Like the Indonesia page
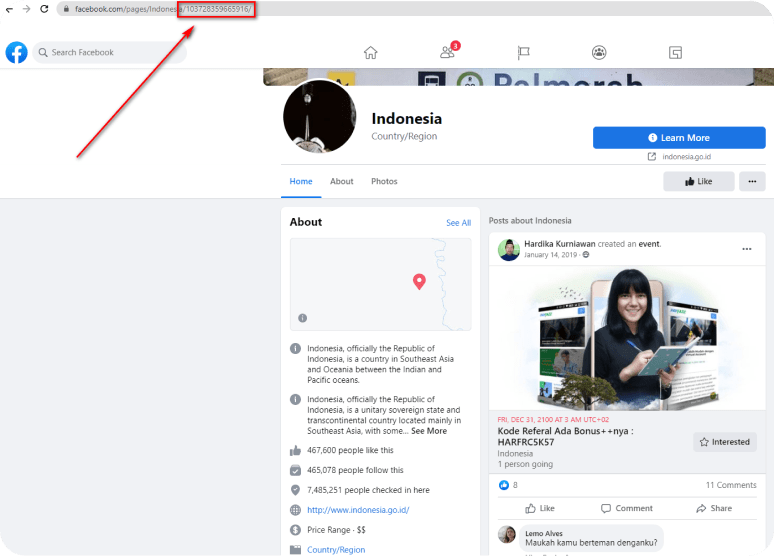This screenshot has width=774, height=556. [x=698, y=181]
